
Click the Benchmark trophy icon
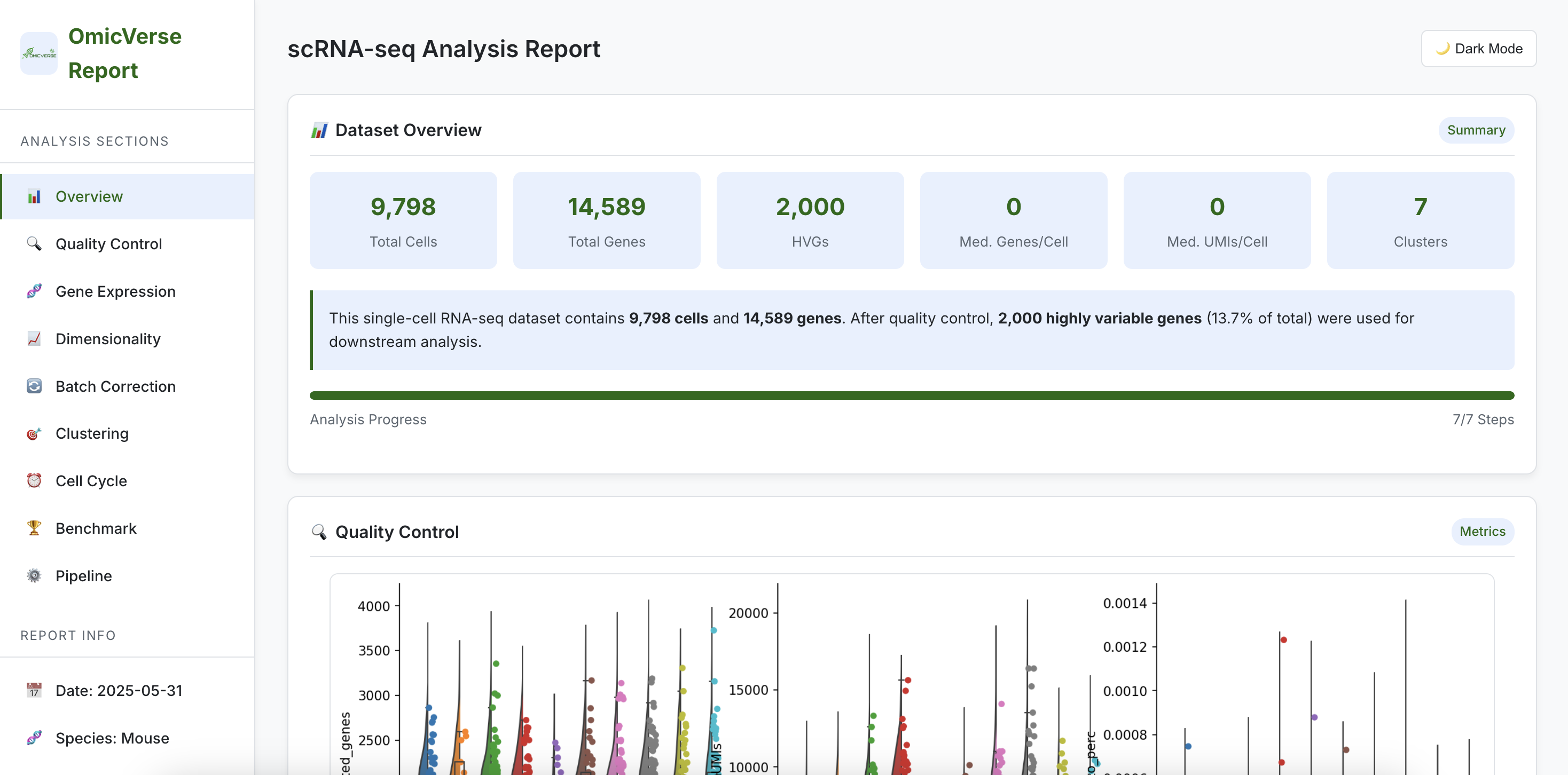coord(34,528)
